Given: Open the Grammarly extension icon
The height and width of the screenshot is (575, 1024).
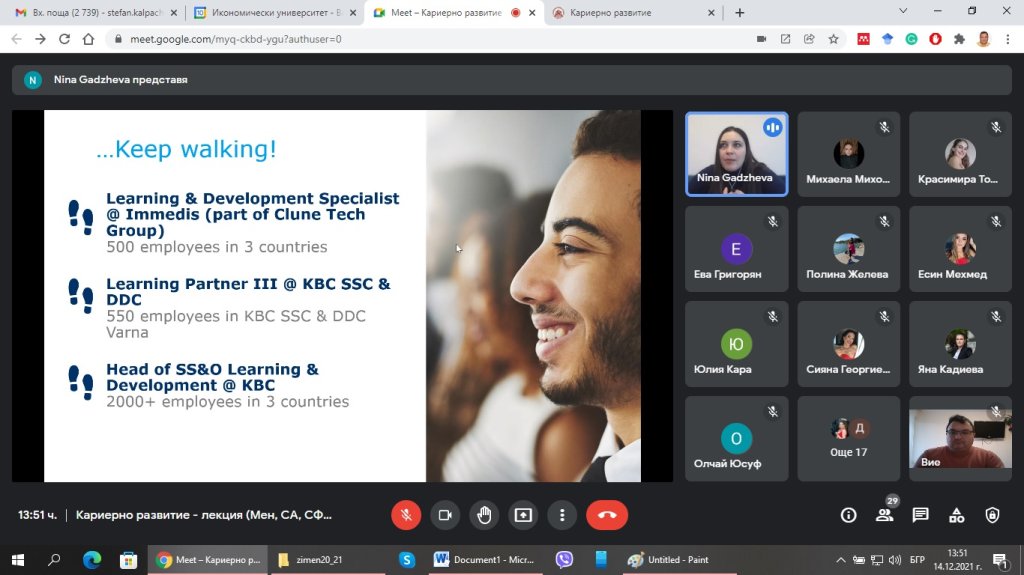Looking at the screenshot, I should [x=912, y=39].
